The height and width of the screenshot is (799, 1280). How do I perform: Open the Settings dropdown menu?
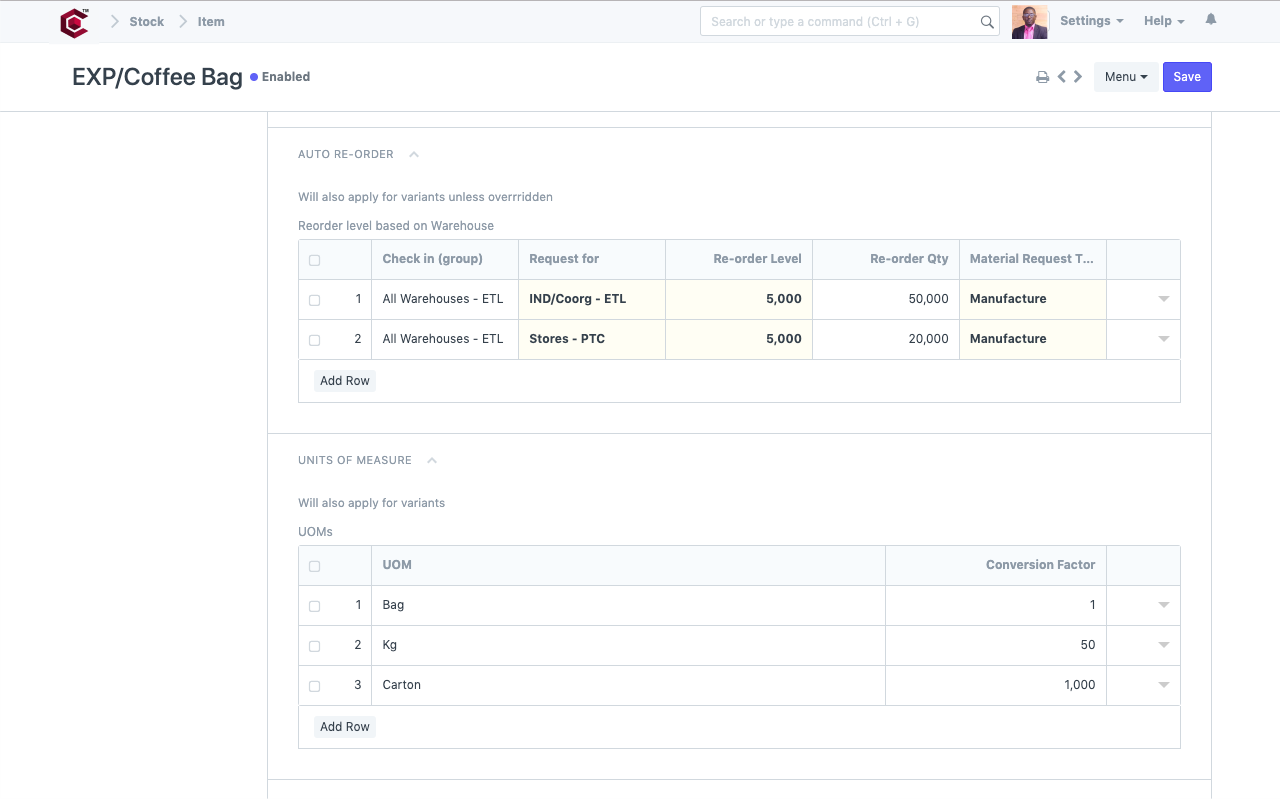tap(1090, 20)
